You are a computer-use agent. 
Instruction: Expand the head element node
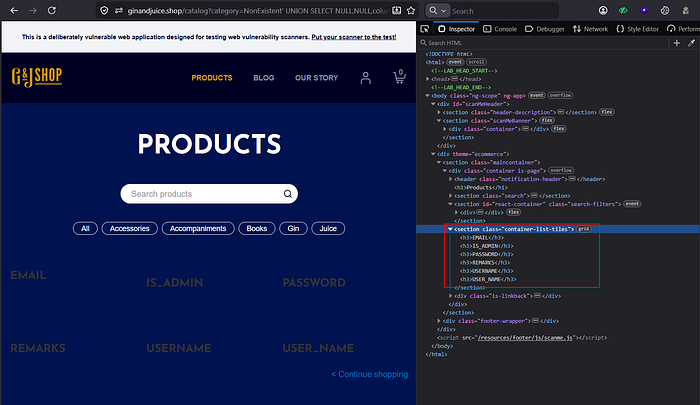point(428,79)
